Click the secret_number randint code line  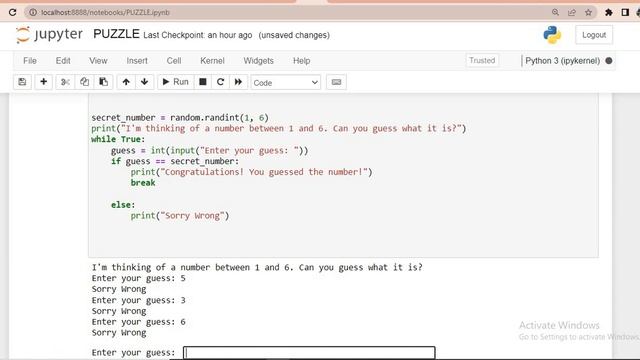click(x=180, y=118)
